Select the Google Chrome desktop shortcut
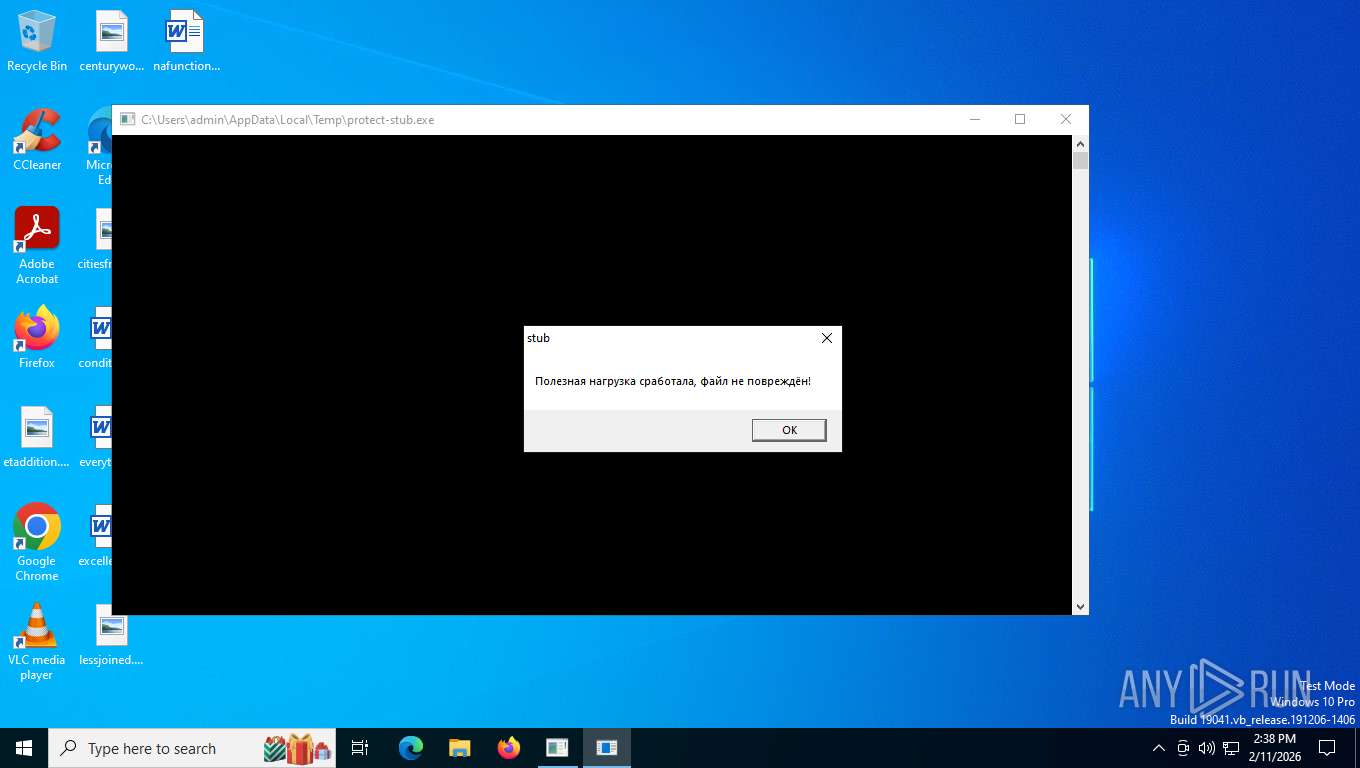1360x768 pixels. click(x=37, y=542)
